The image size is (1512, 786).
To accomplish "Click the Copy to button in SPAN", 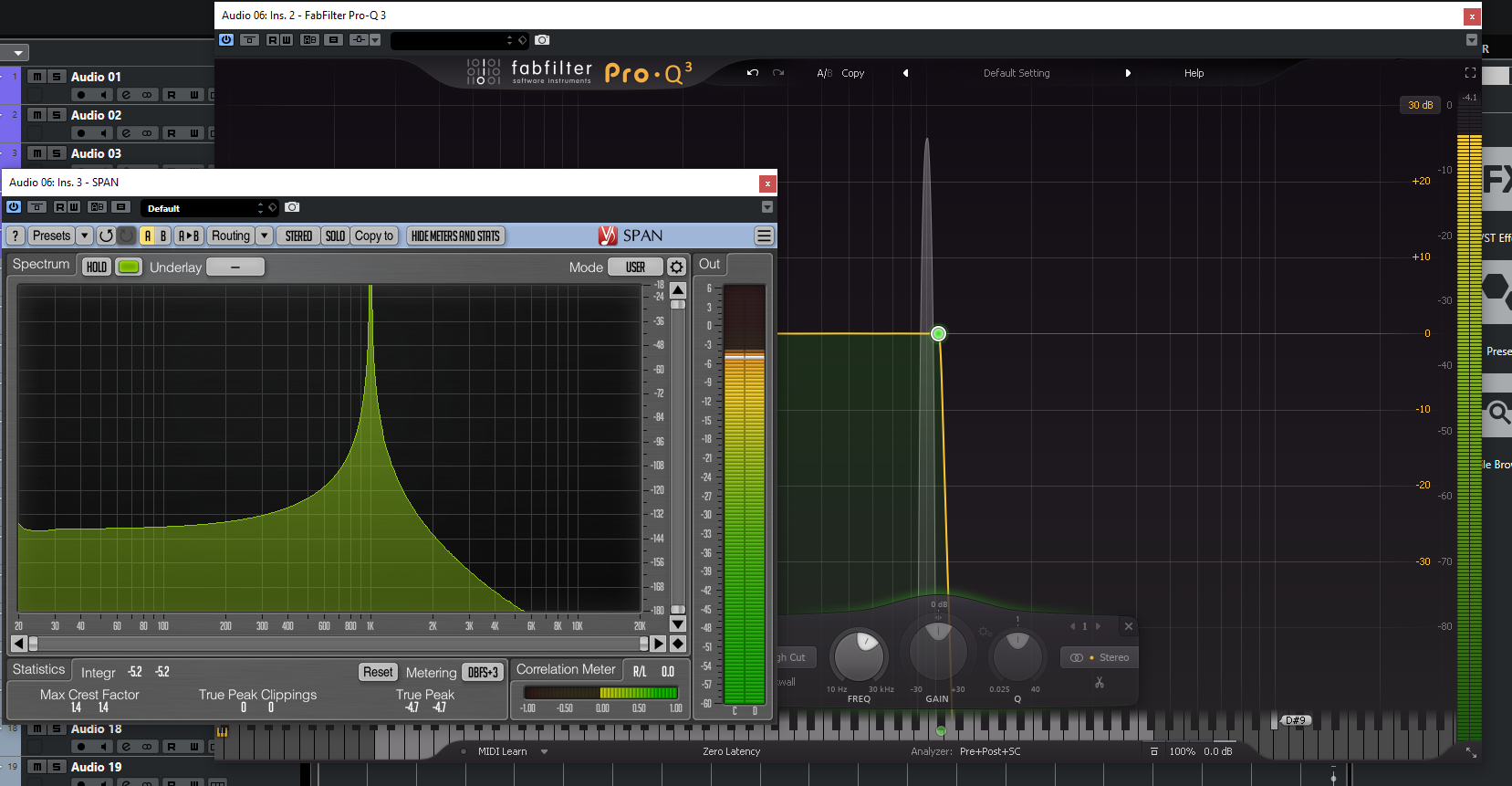I will click(374, 236).
